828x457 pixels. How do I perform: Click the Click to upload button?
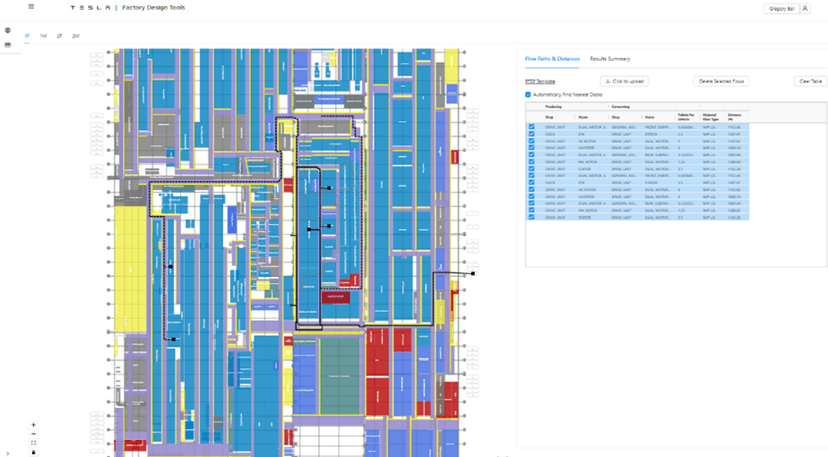(x=624, y=81)
